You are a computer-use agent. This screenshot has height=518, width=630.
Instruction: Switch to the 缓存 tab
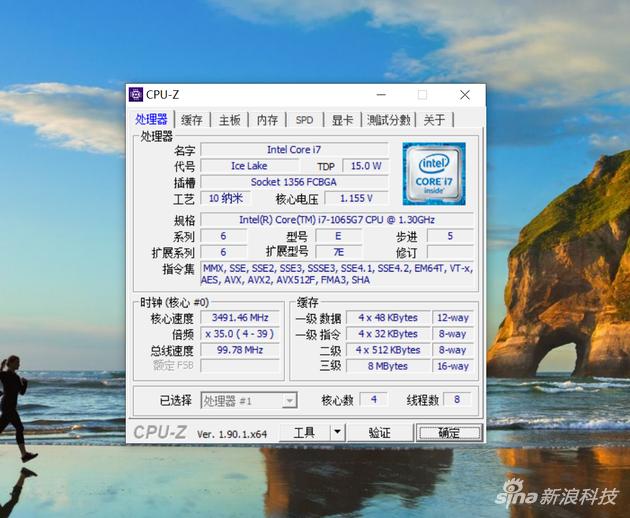click(192, 120)
